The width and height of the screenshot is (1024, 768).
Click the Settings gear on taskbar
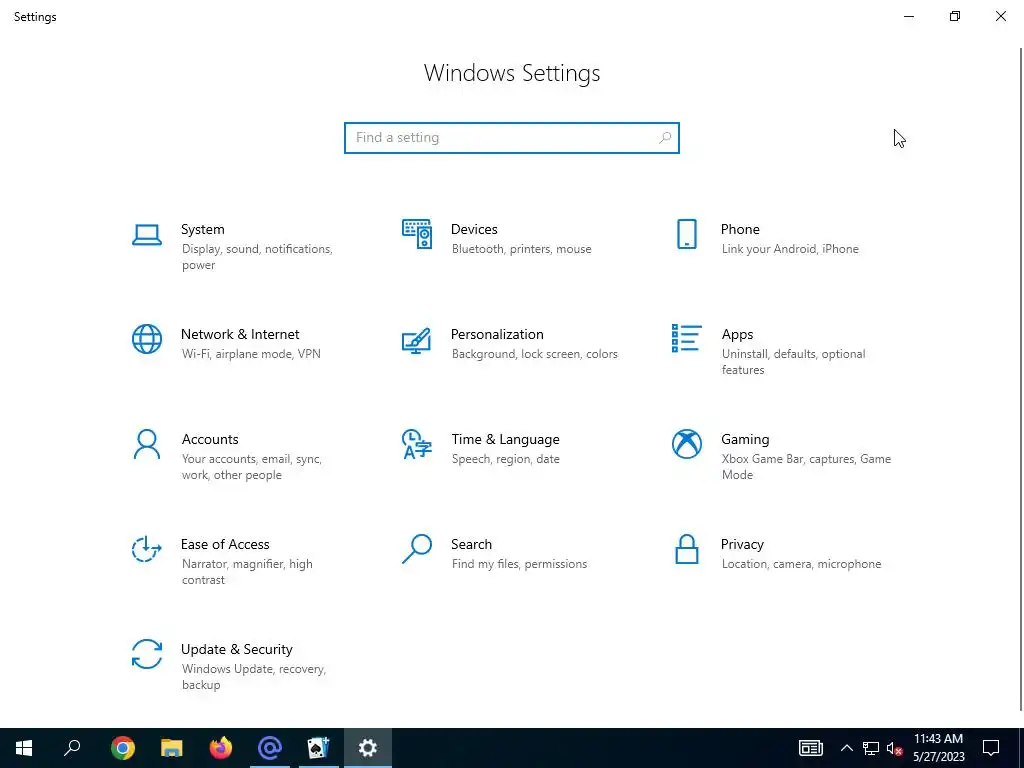click(368, 748)
